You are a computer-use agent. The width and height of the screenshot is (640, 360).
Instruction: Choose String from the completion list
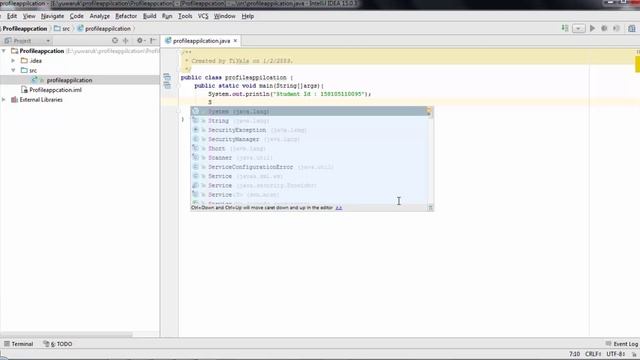[309, 121]
